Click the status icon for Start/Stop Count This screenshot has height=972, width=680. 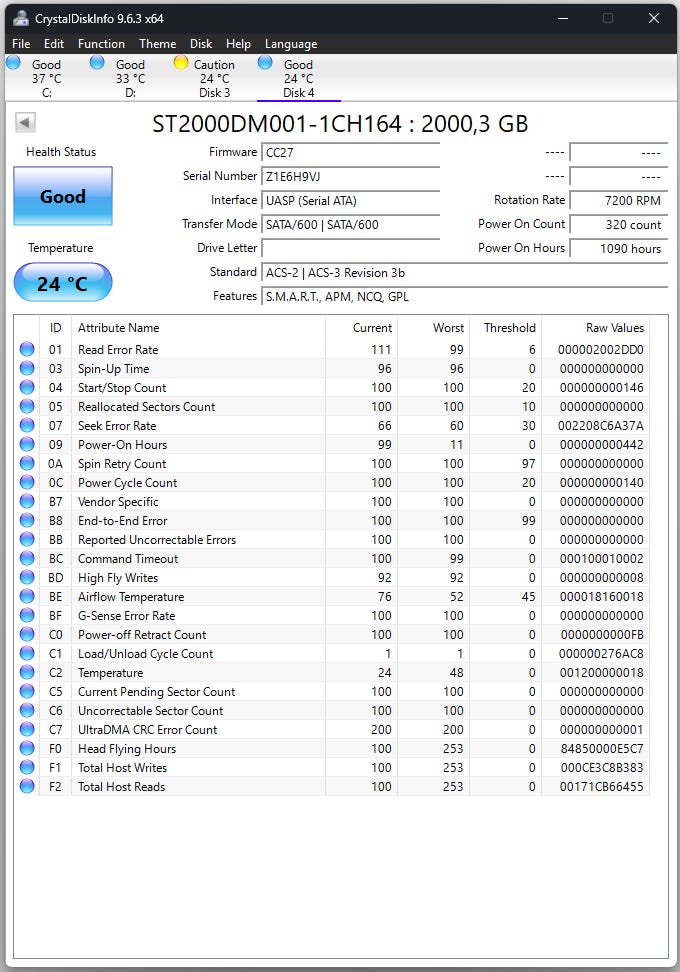coord(27,387)
